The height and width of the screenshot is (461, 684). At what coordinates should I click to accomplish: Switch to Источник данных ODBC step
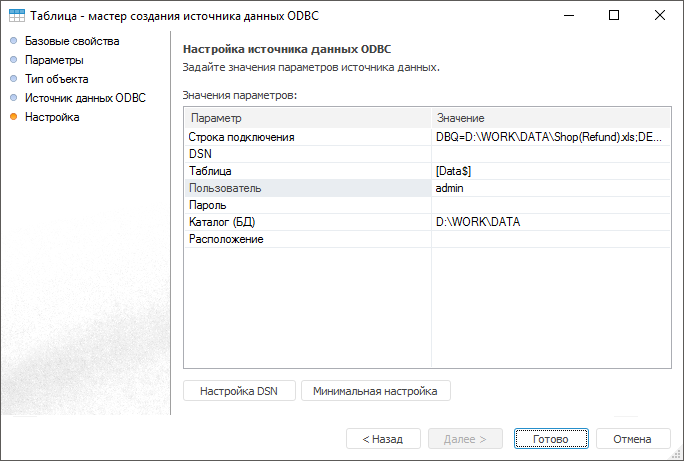(x=85, y=98)
